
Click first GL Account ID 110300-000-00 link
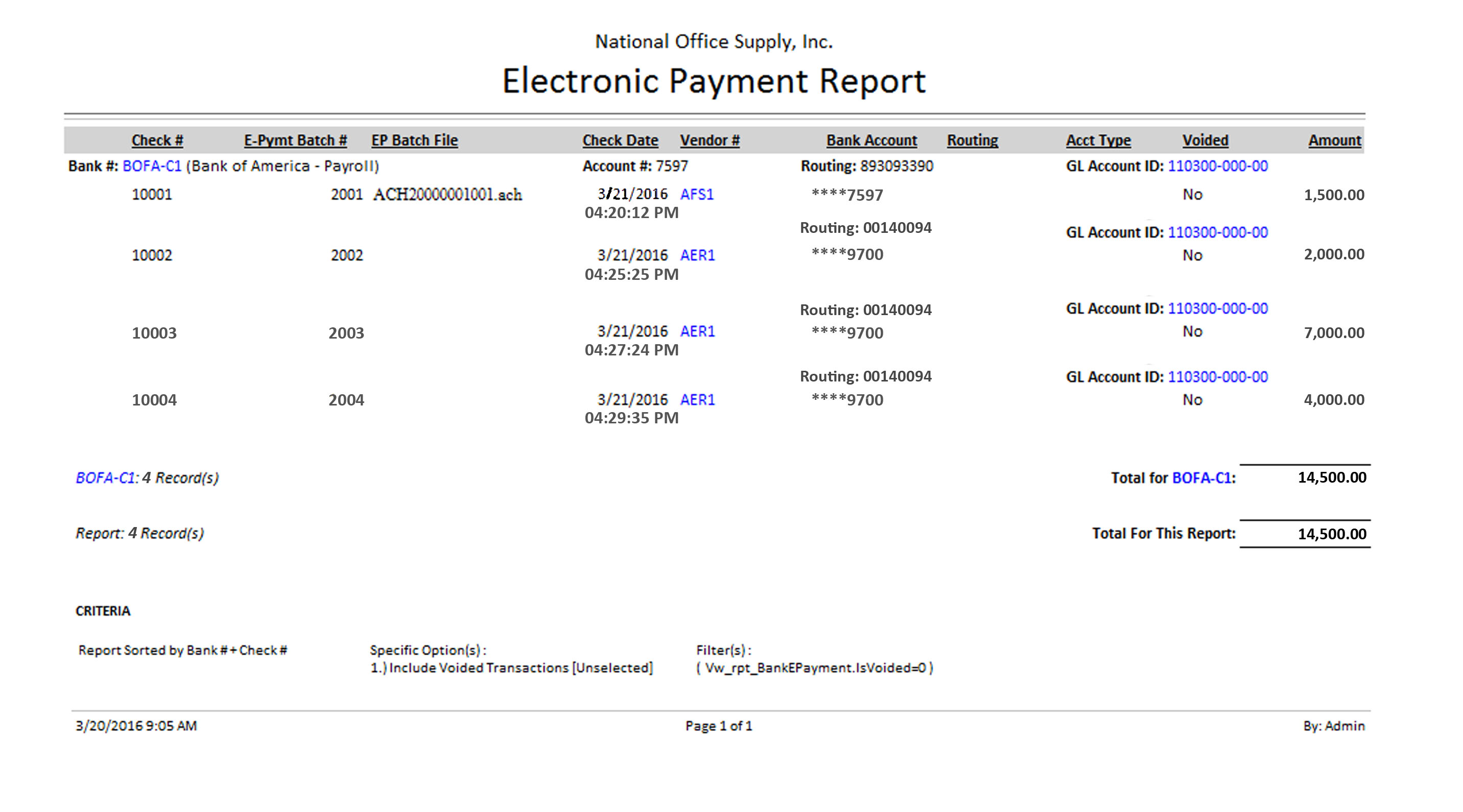pos(1217,166)
